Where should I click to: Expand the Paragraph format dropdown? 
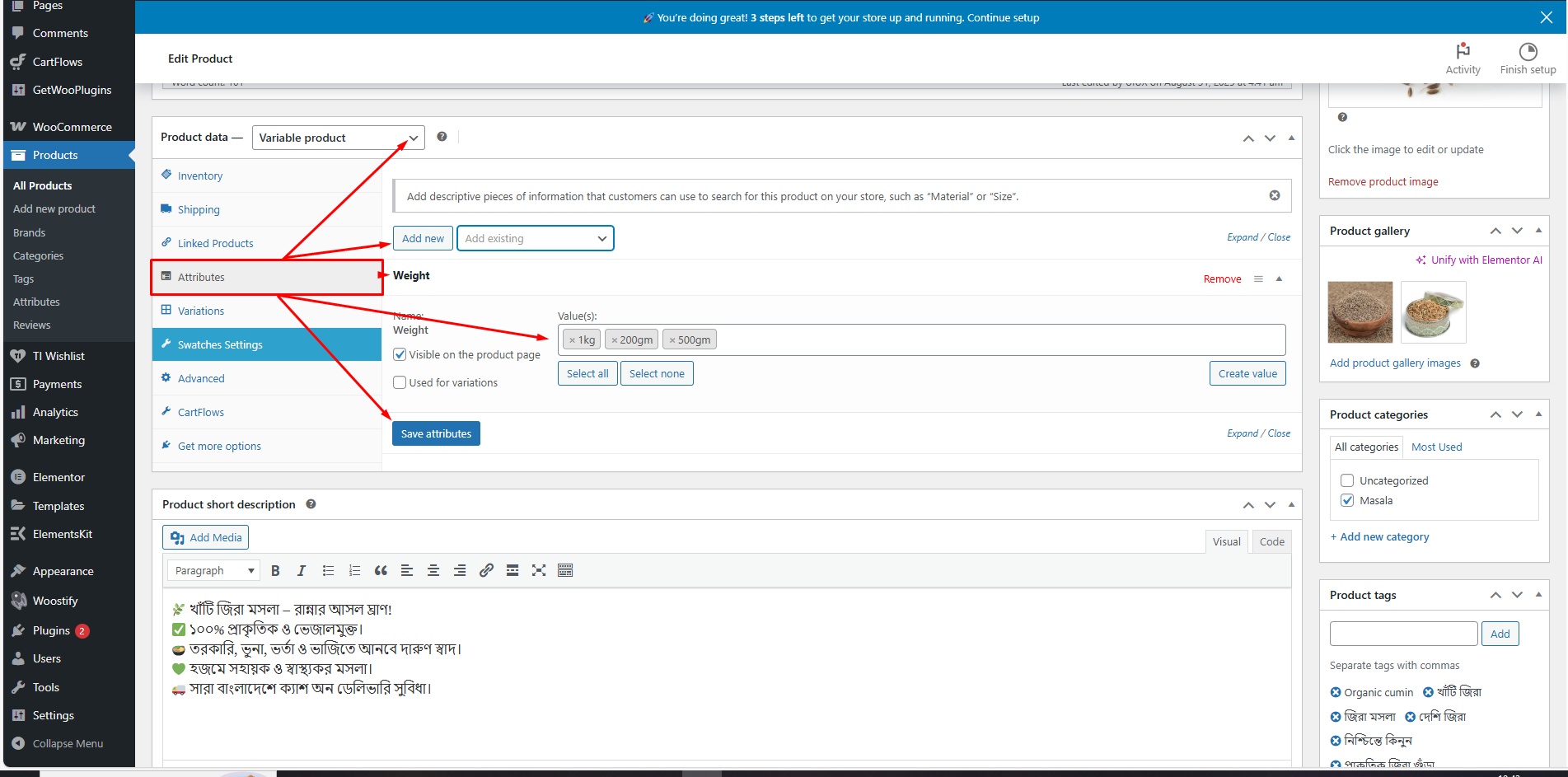point(213,570)
